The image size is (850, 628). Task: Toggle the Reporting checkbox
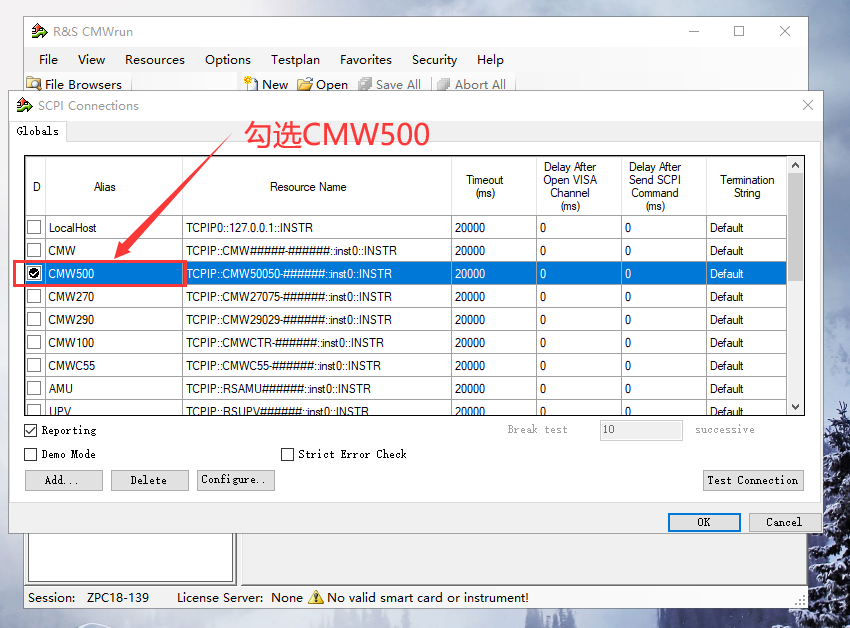point(31,431)
